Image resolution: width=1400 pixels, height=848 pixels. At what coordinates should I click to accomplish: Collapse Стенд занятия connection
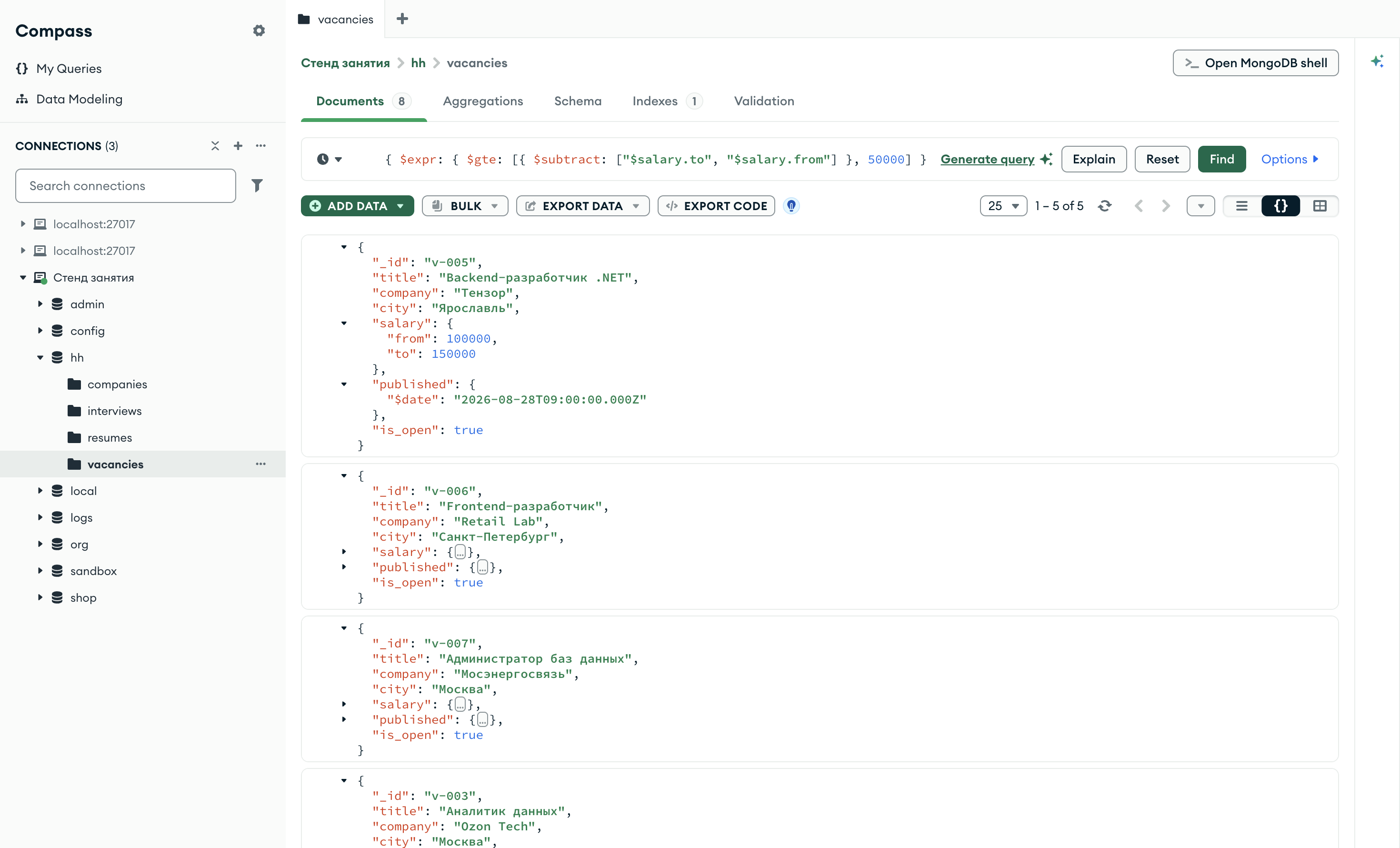tap(23, 277)
